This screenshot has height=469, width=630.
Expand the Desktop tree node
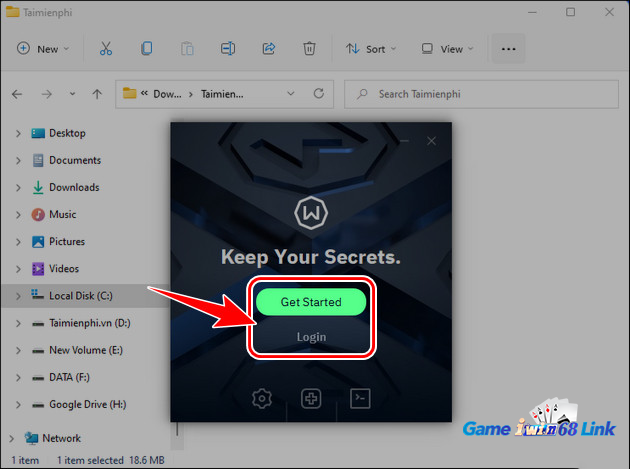point(17,133)
